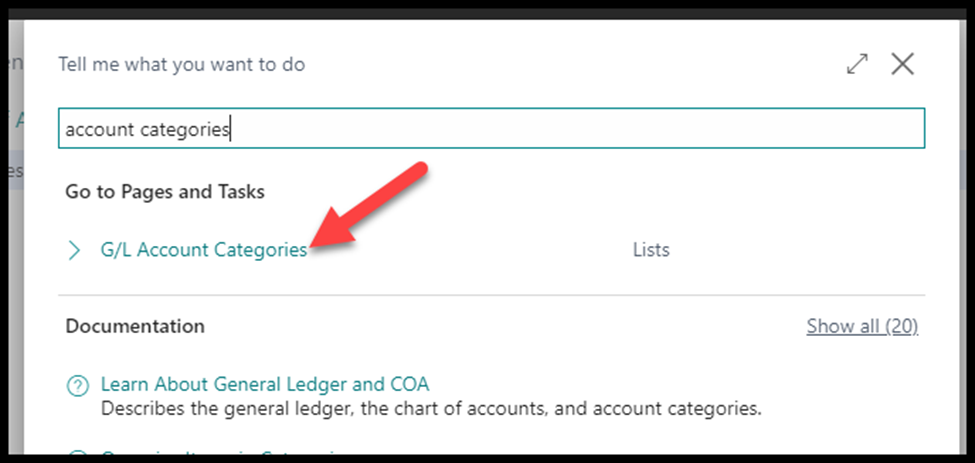The image size is (975, 463).
Task: Click the Documentation section heading
Action: click(x=135, y=326)
